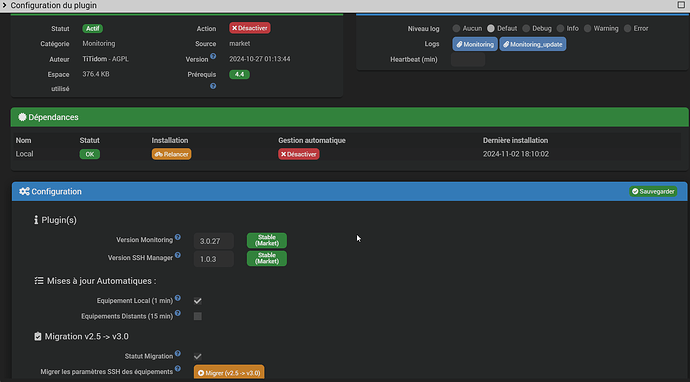
Task: Click help icon next to Equipement Local
Action: coord(178,298)
